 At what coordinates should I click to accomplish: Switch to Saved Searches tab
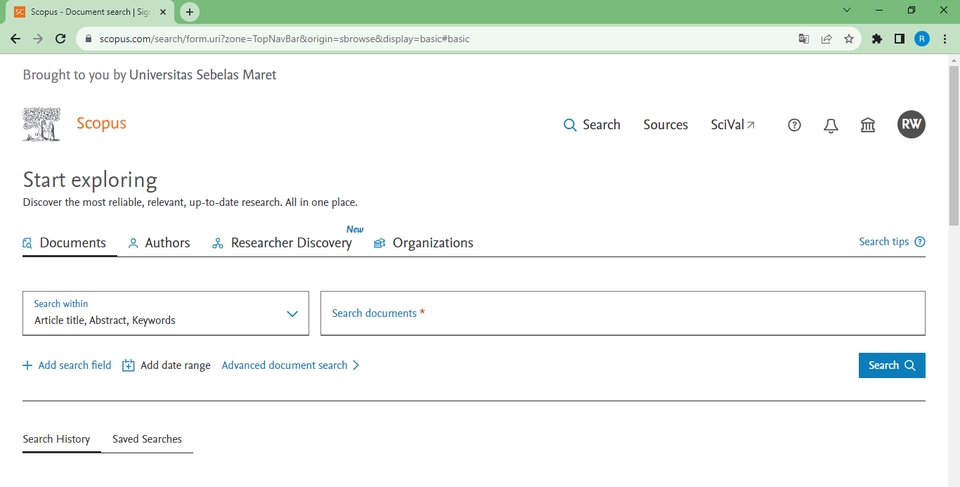(147, 439)
